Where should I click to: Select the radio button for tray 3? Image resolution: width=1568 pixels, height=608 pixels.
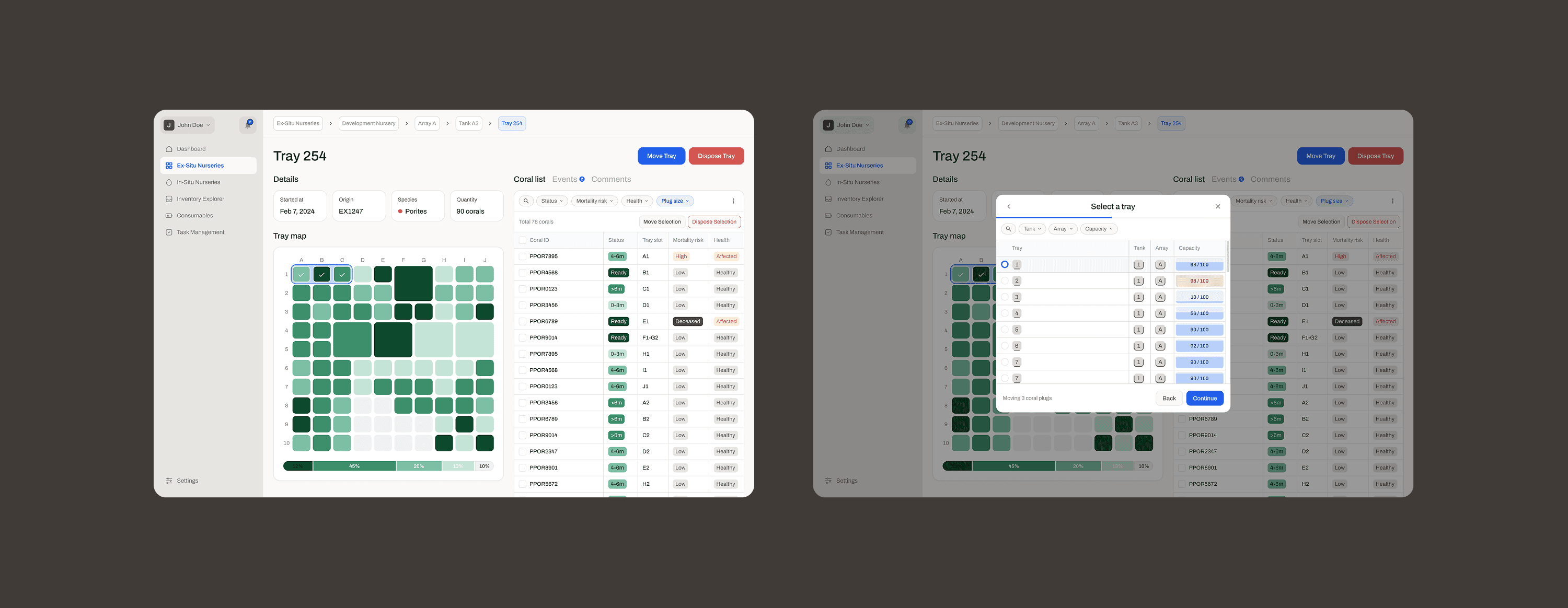coord(1005,297)
